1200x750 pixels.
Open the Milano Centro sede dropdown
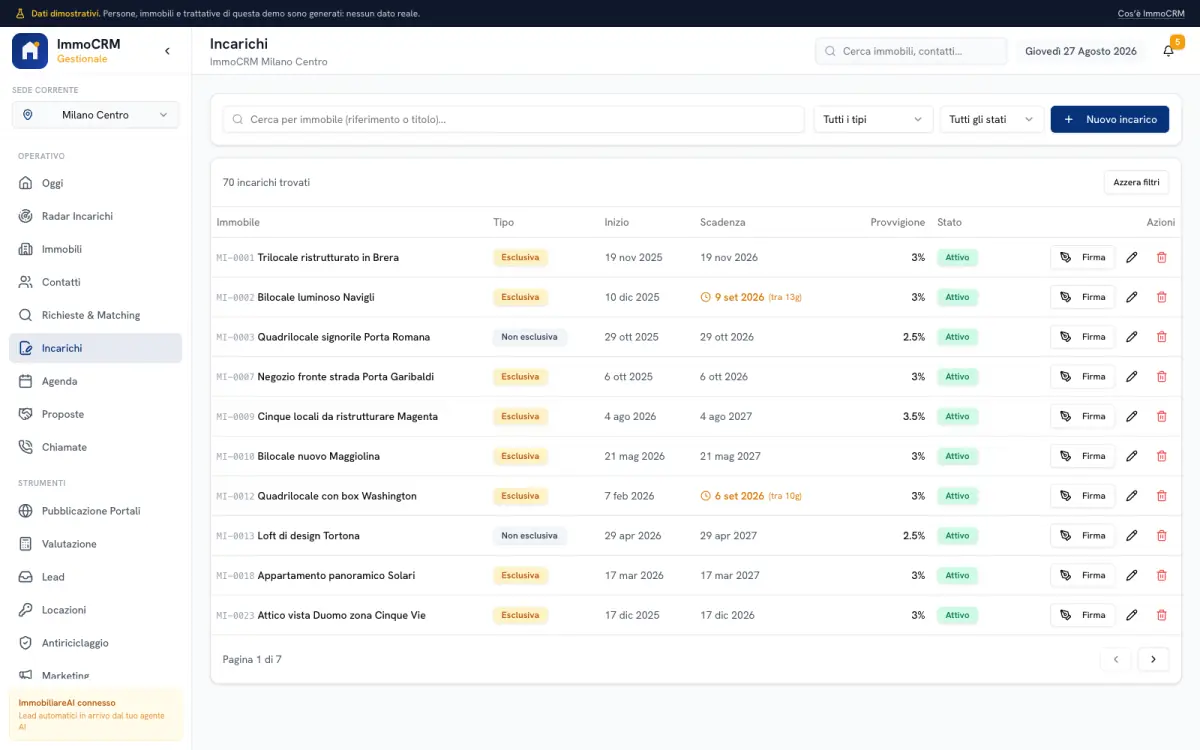pyautogui.click(x=96, y=115)
